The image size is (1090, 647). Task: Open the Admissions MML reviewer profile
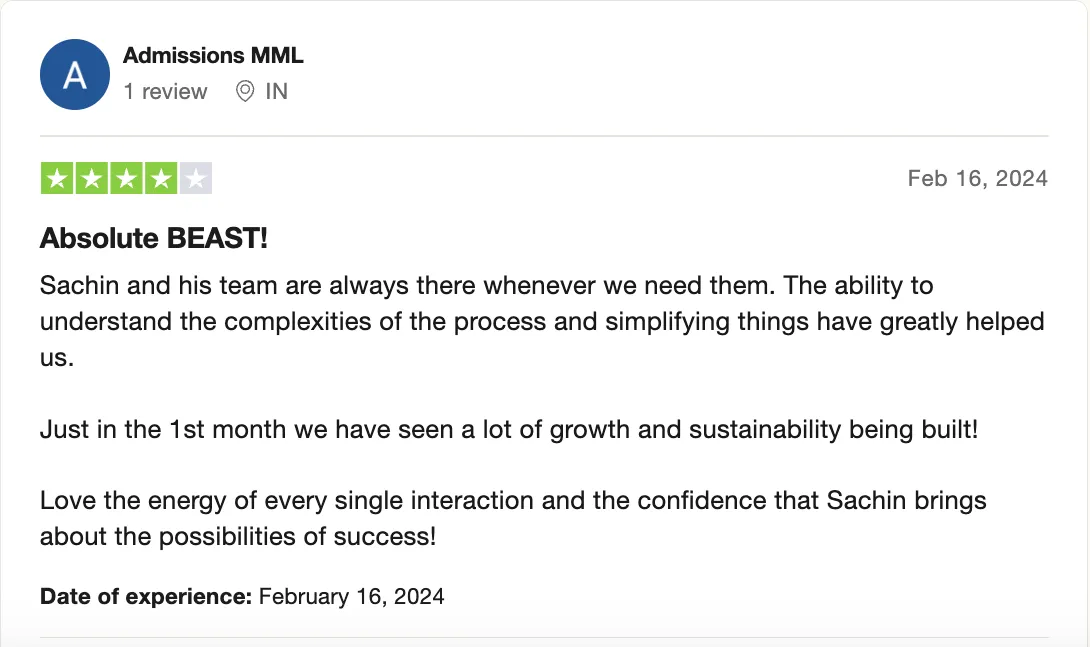click(x=213, y=56)
